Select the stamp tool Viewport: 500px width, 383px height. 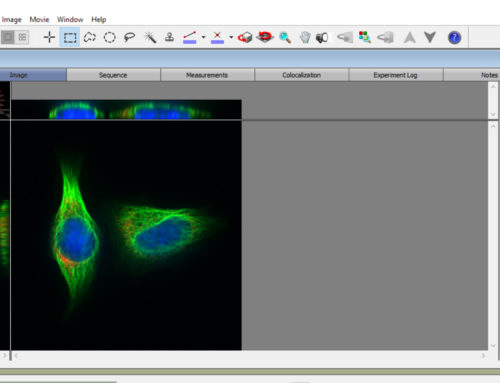tap(170, 37)
